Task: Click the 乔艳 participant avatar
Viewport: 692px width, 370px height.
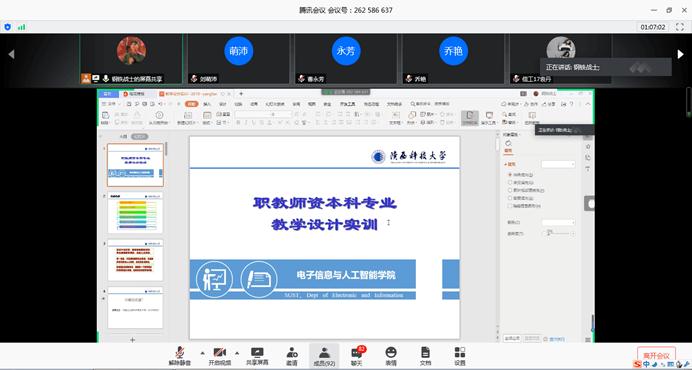Action: pyautogui.click(x=453, y=51)
